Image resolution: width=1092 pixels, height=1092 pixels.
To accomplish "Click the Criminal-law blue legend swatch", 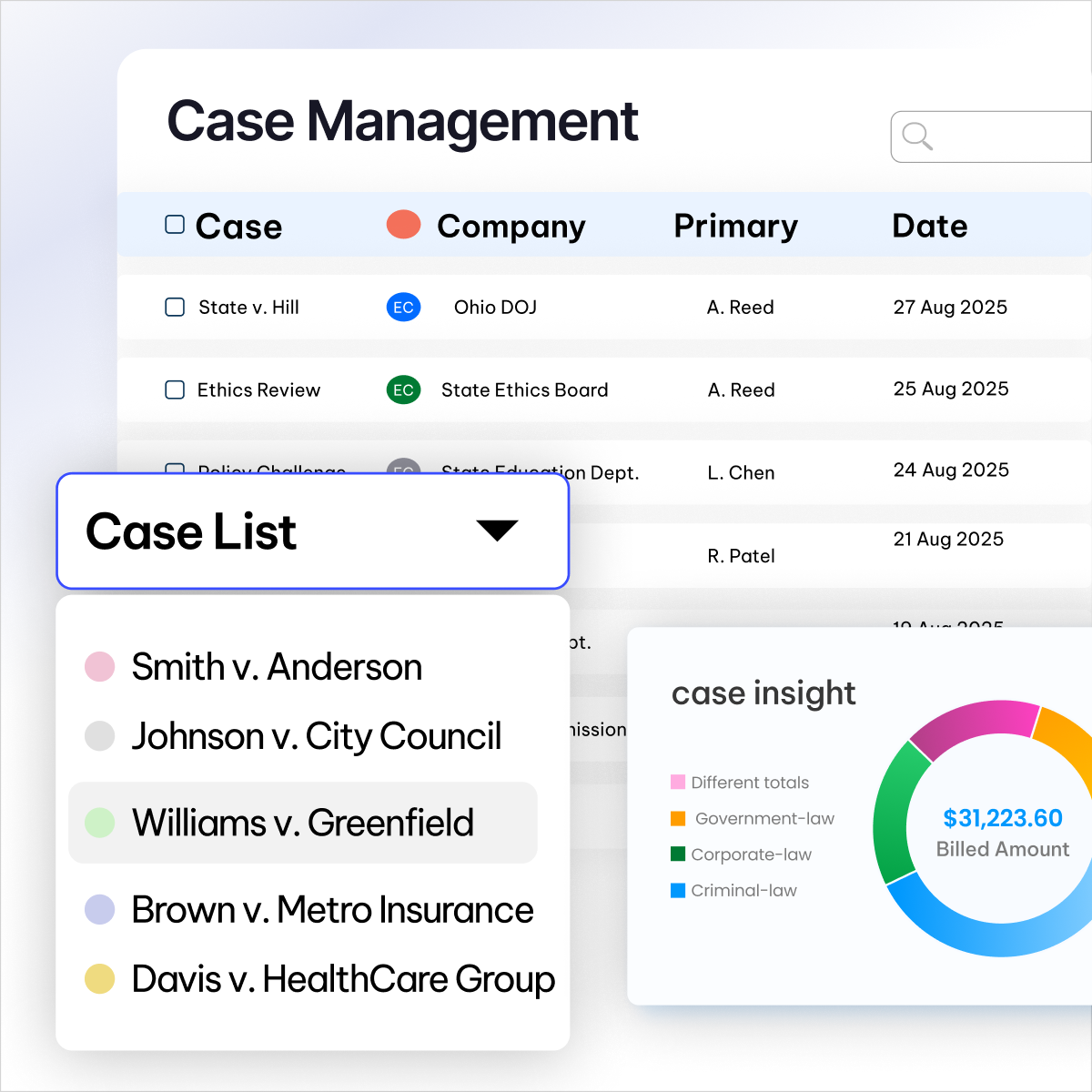I will [677, 890].
